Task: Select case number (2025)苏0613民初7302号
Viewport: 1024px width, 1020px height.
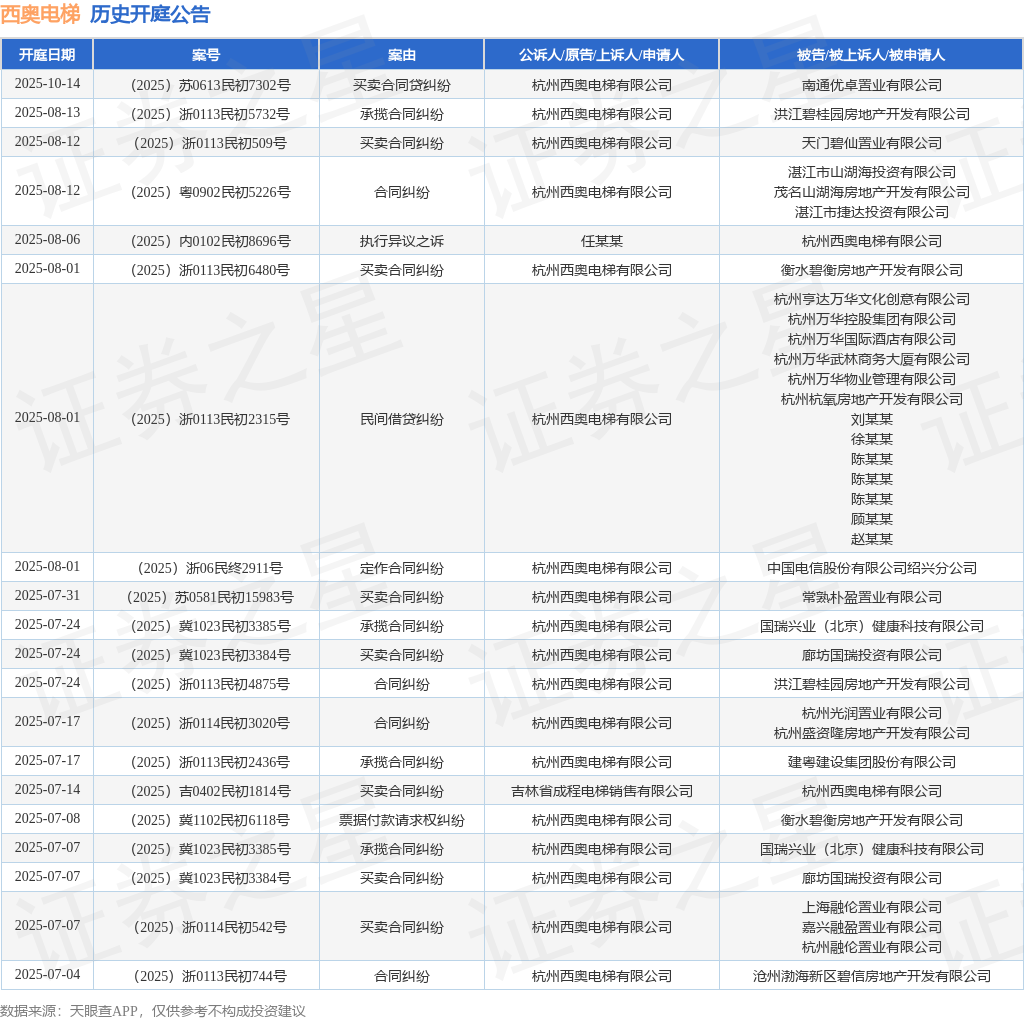Action: 210,86
